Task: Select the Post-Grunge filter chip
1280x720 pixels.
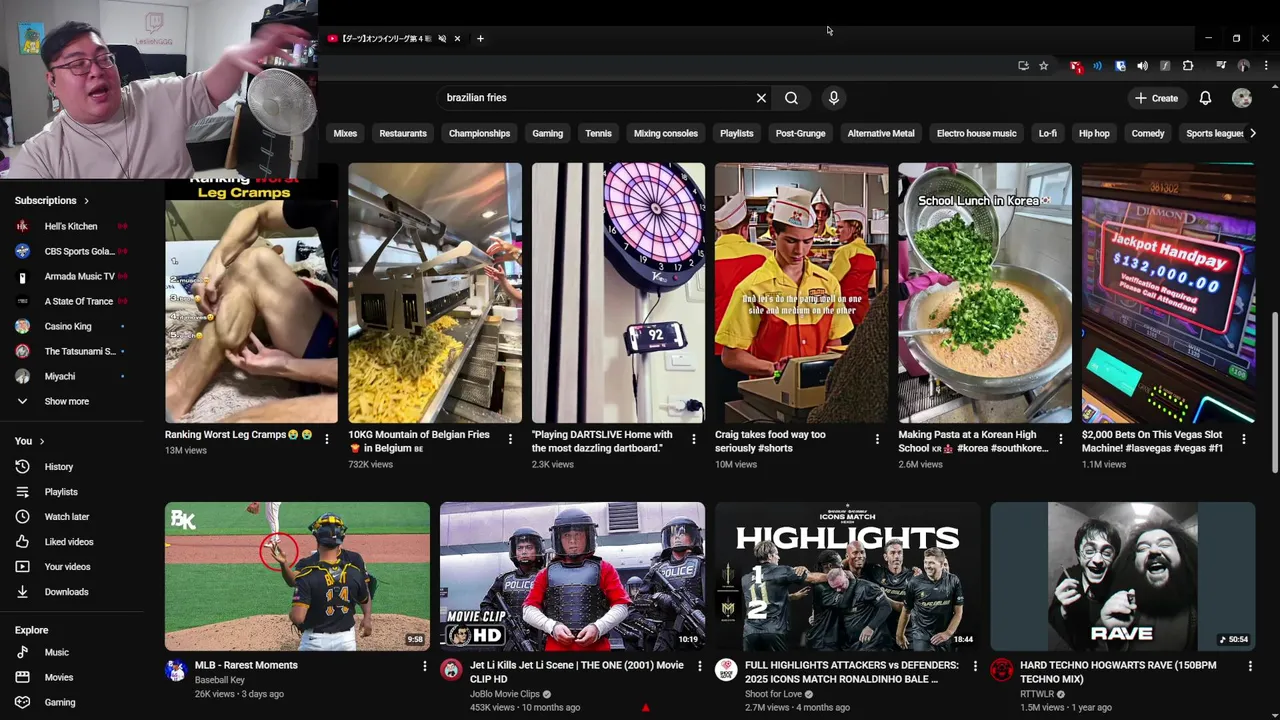Action: 800,133
